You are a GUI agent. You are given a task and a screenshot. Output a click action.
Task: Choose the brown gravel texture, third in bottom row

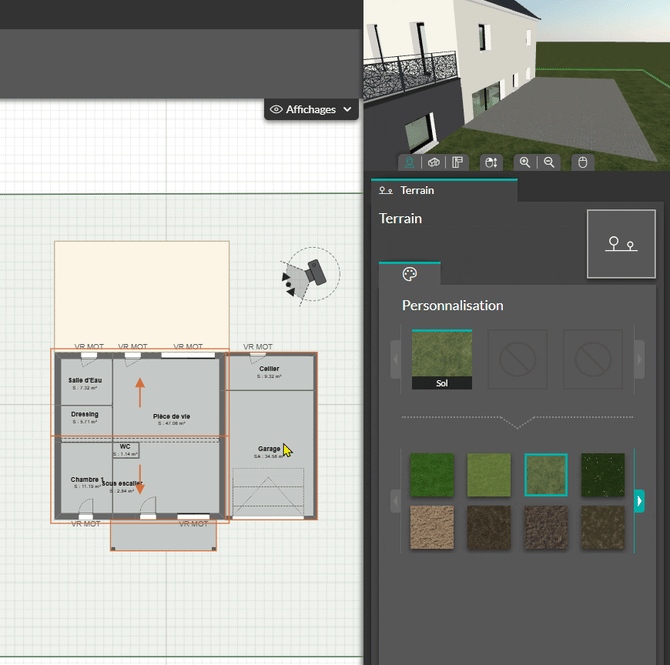pos(546,527)
